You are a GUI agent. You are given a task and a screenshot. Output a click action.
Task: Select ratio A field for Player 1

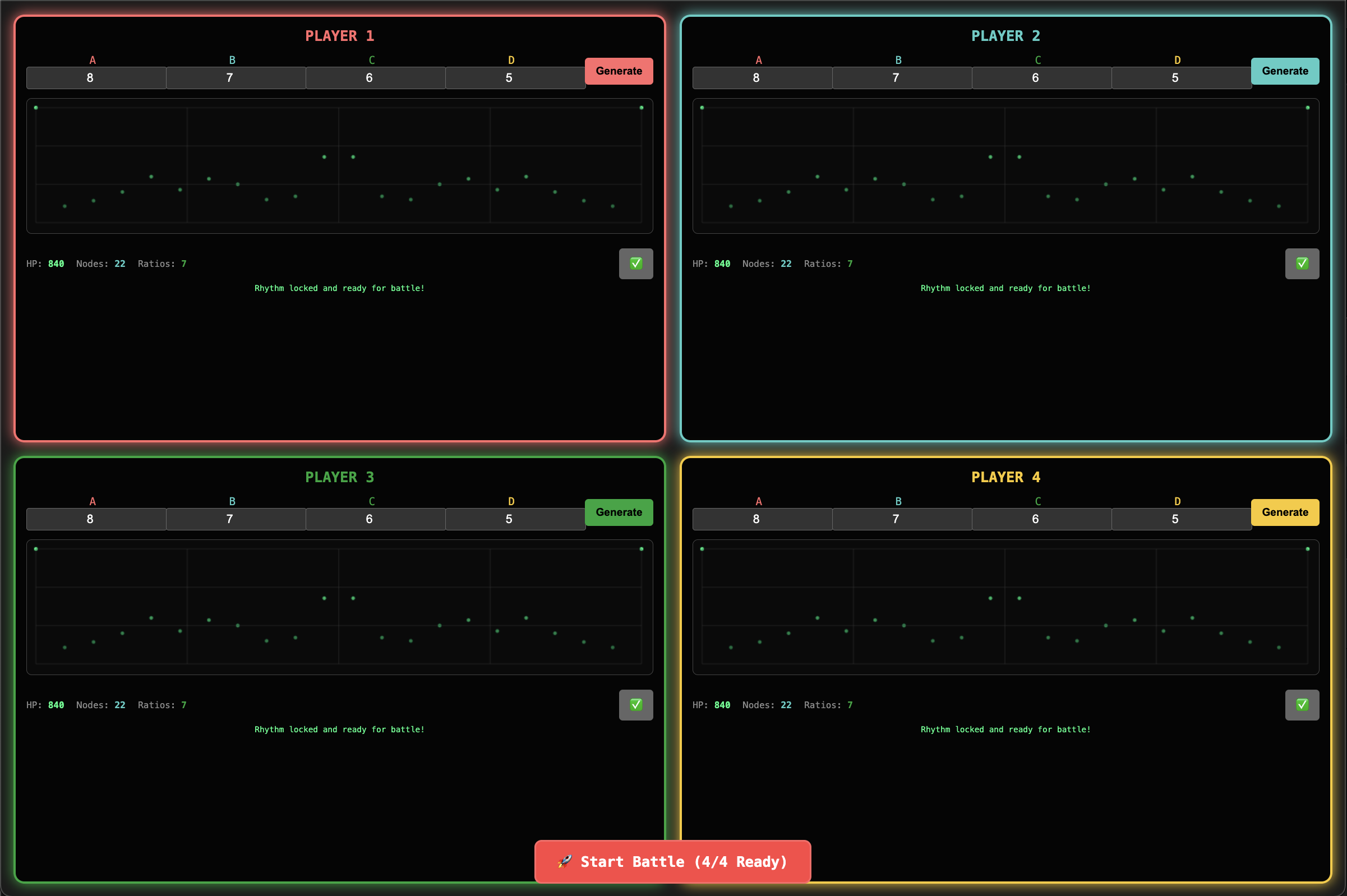[x=95, y=78]
